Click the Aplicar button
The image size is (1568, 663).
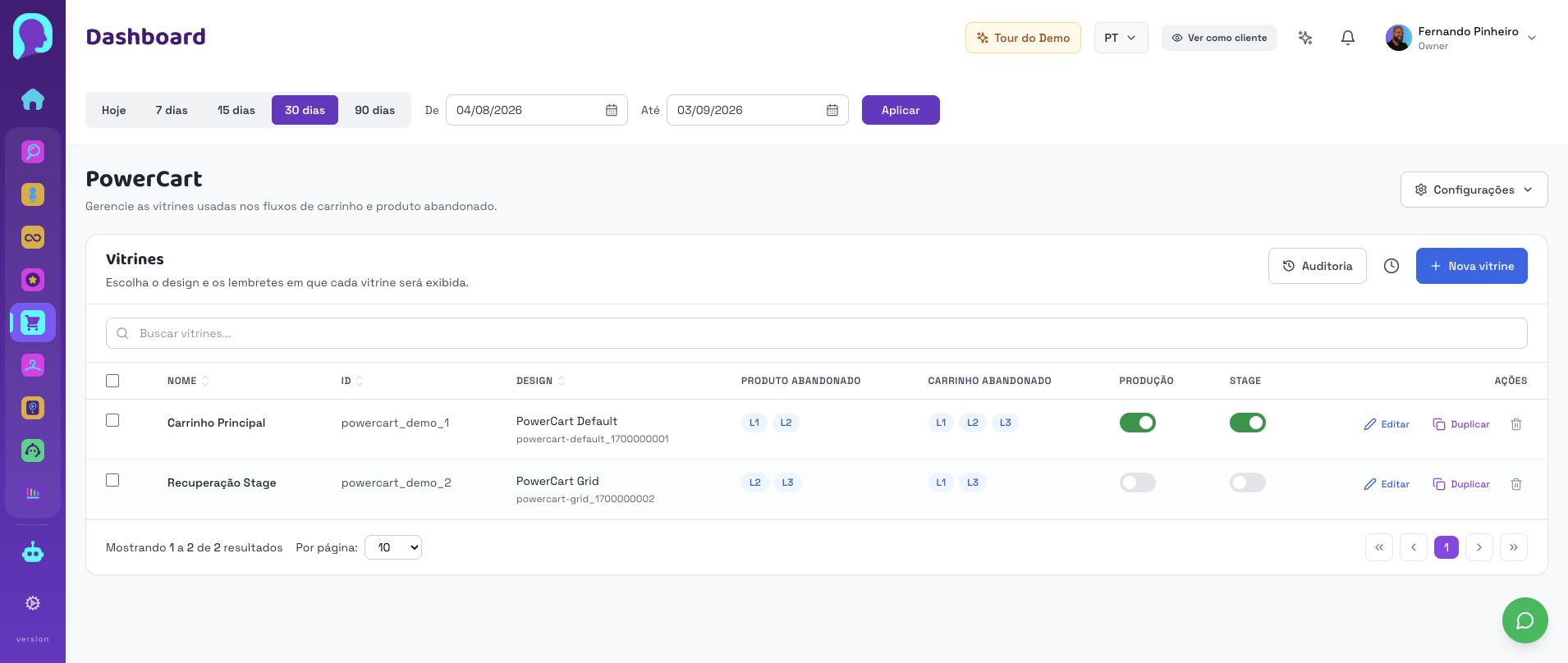tap(901, 110)
